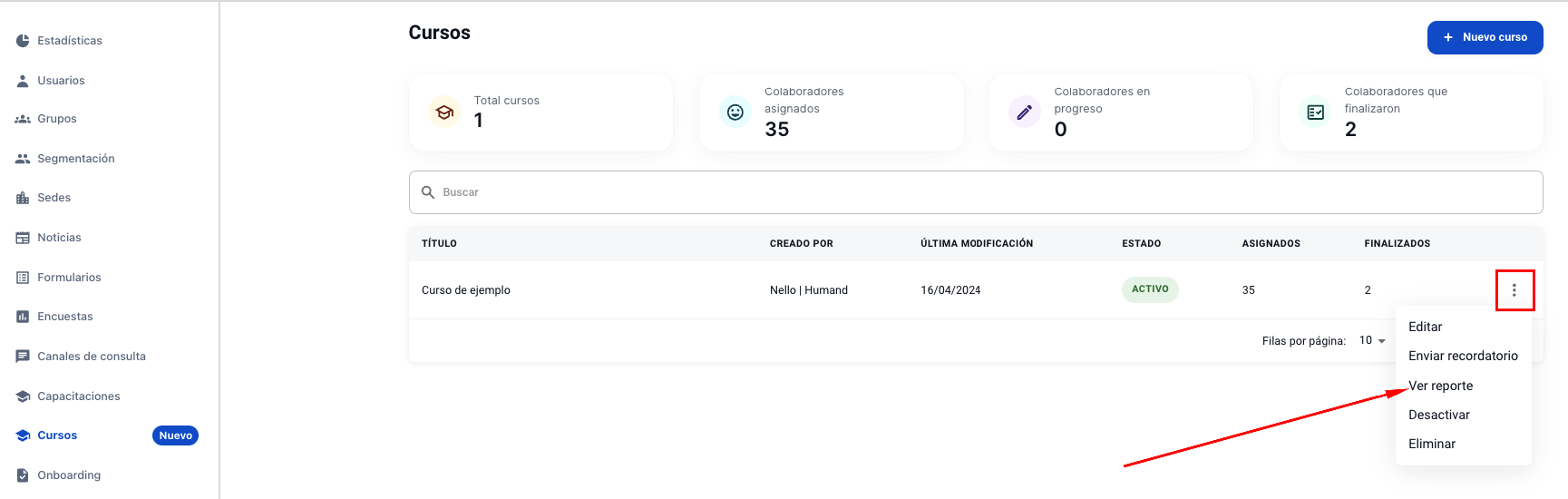Click the Canales de consulta chat icon

tap(23, 357)
